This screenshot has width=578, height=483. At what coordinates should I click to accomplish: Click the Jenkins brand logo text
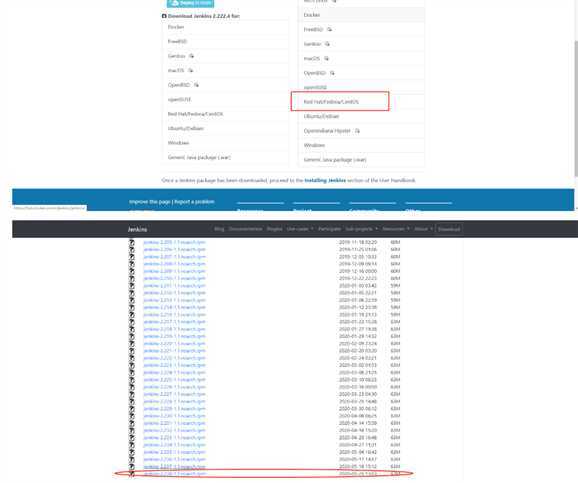coord(137,229)
